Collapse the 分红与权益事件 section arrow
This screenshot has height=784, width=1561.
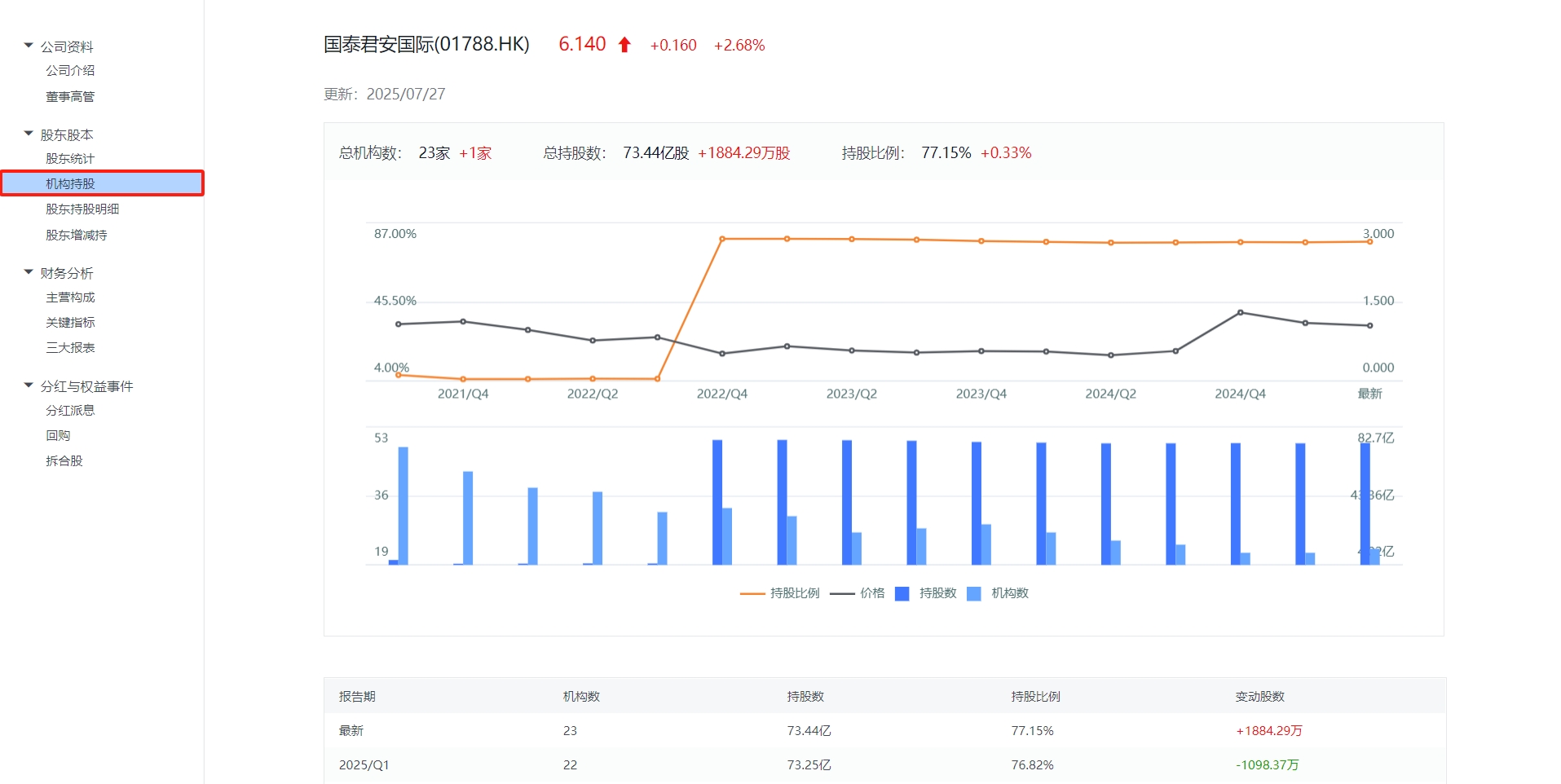click(29, 385)
